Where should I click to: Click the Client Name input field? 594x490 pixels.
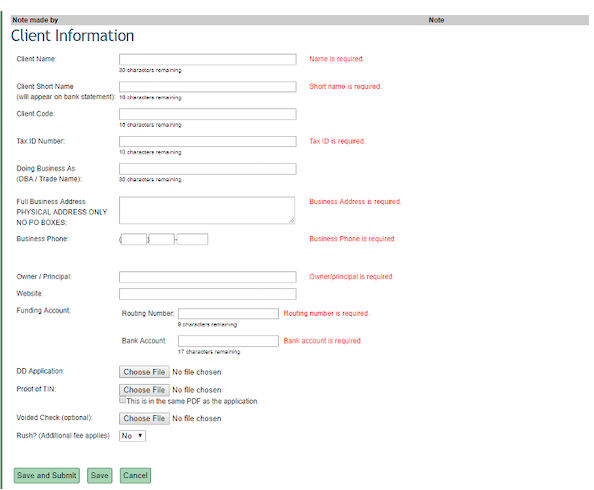click(x=208, y=59)
